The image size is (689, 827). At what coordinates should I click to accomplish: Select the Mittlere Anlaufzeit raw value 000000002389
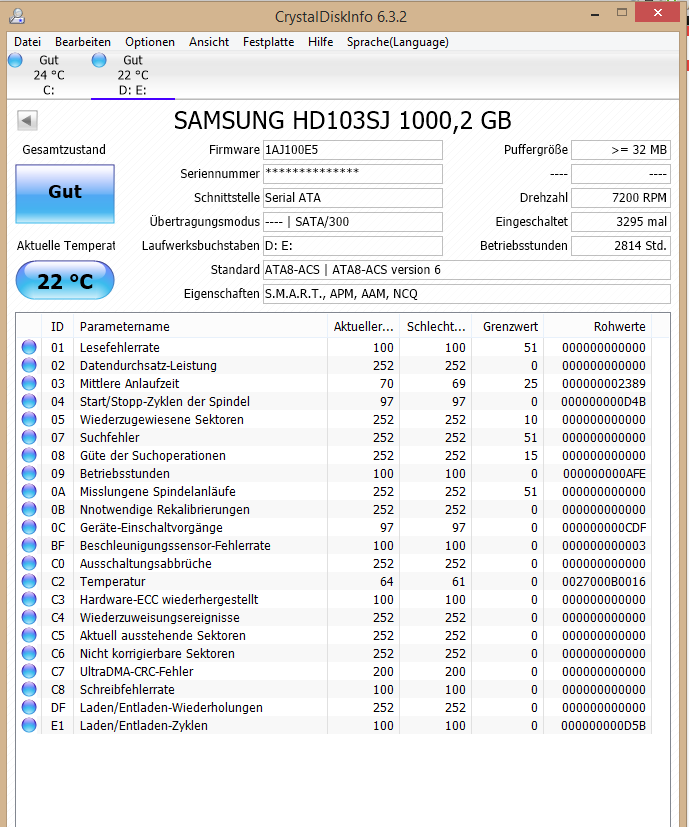604,383
